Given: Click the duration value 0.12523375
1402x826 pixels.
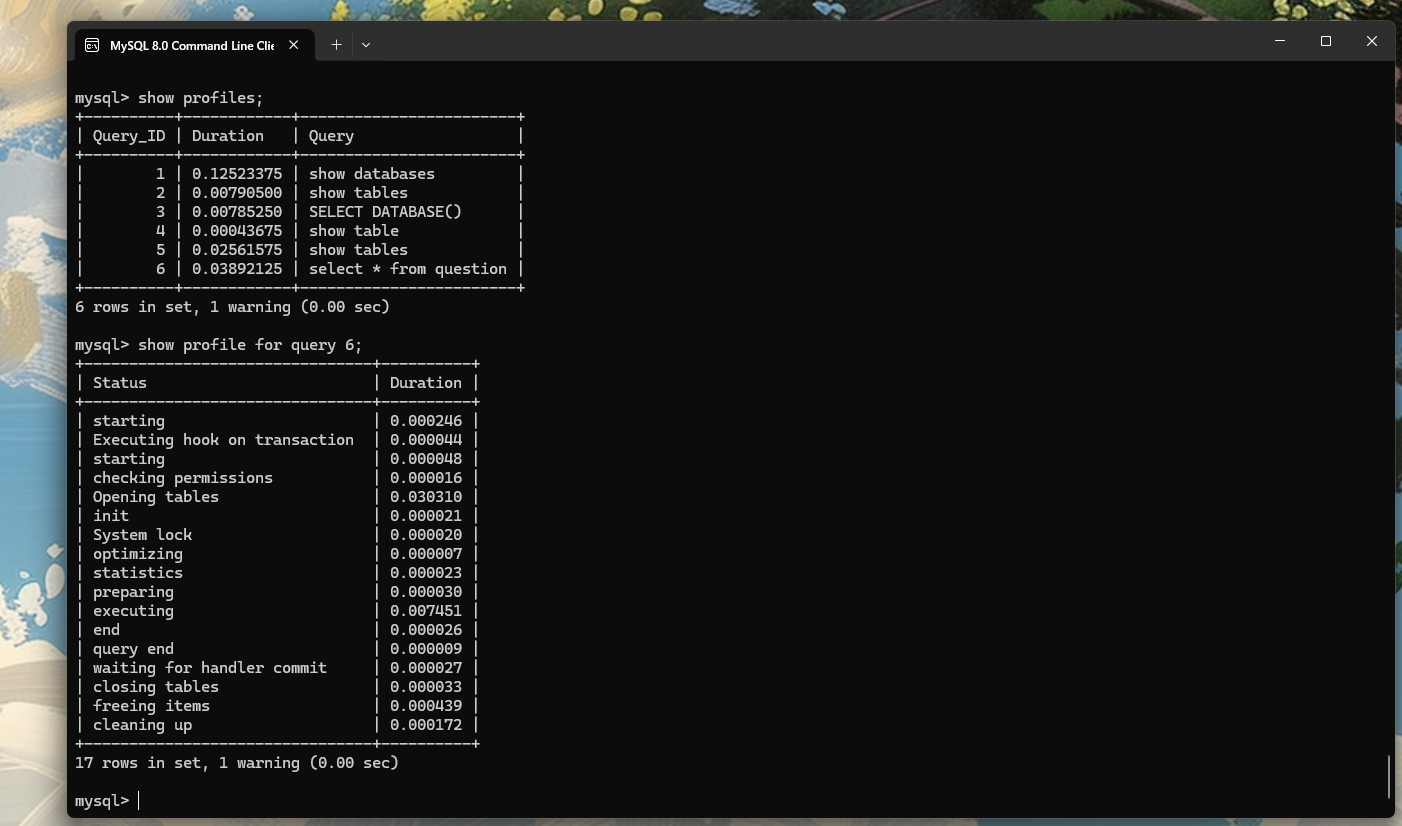Looking at the screenshot, I should point(237,174).
